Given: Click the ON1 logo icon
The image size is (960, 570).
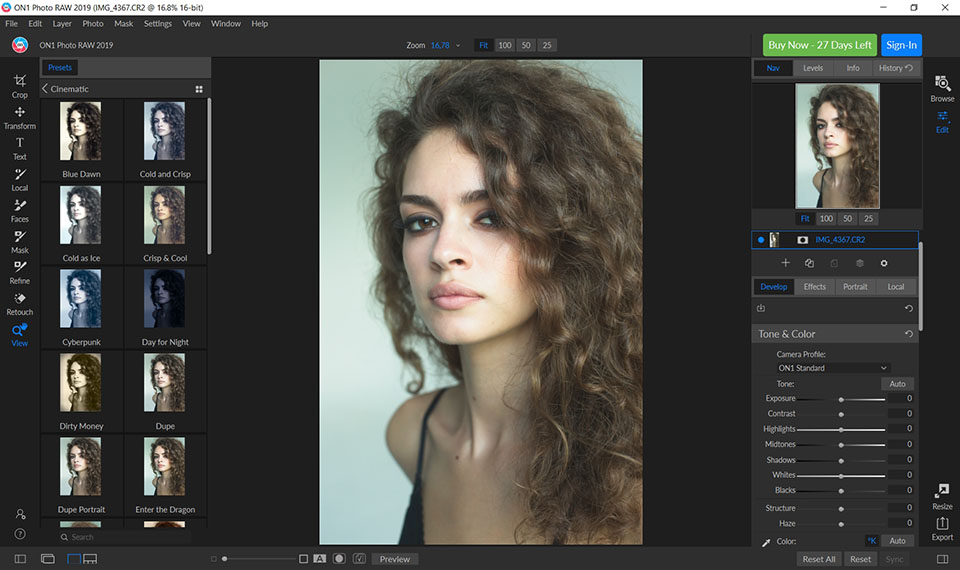Looking at the screenshot, I should [20, 45].
